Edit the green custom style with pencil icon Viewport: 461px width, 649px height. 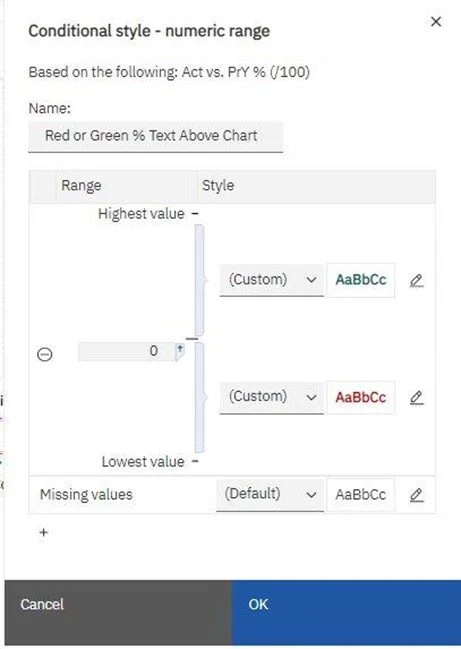tap(416, 280)
